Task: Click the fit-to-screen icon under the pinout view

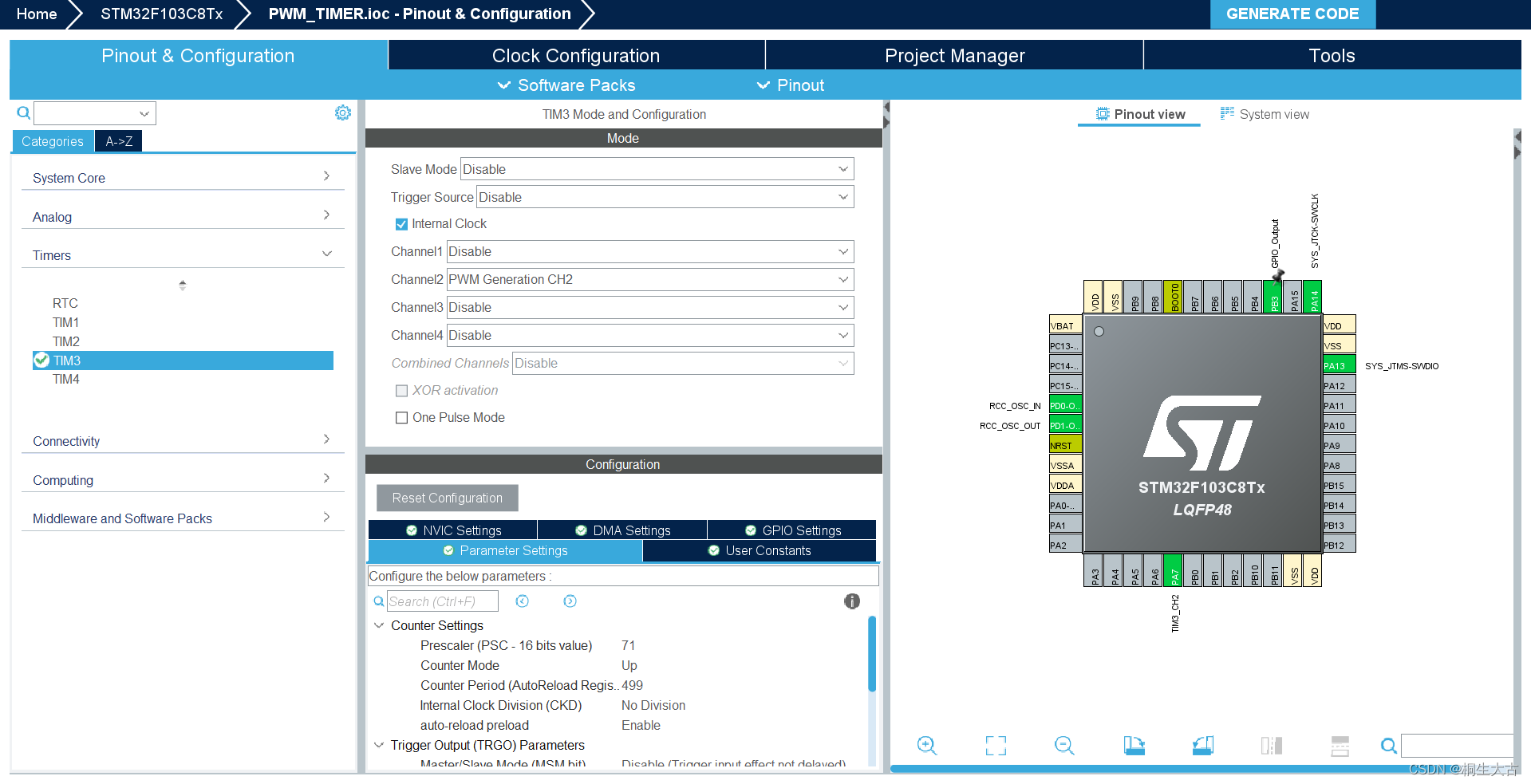Action: coord(996,746)
